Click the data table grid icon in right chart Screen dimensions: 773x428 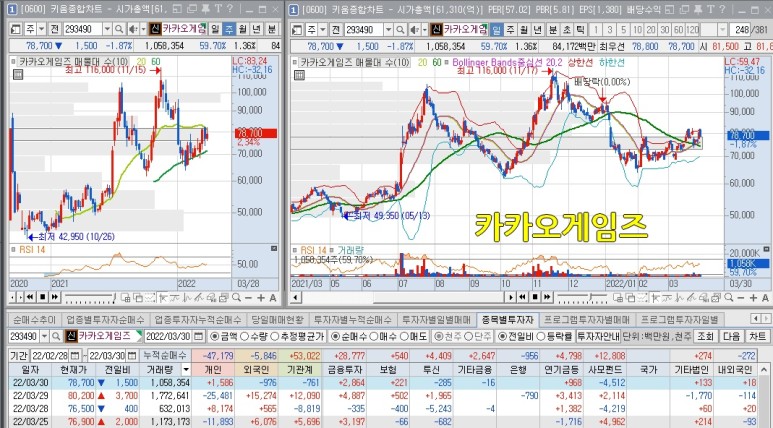(299, 75)
